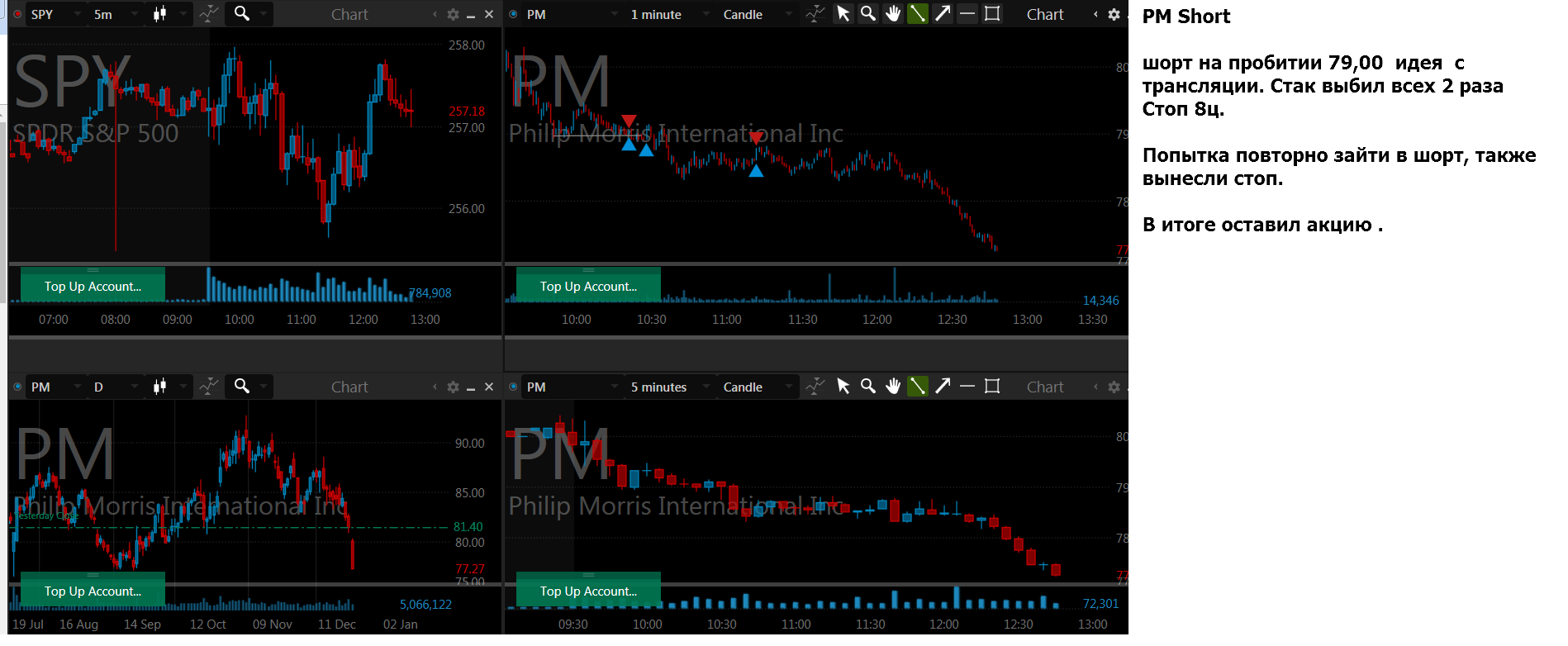The width and height of the screenshot is (1568, 646).
Task: Click the PM Short heading in notes
Action: [x=1186, y=17]
